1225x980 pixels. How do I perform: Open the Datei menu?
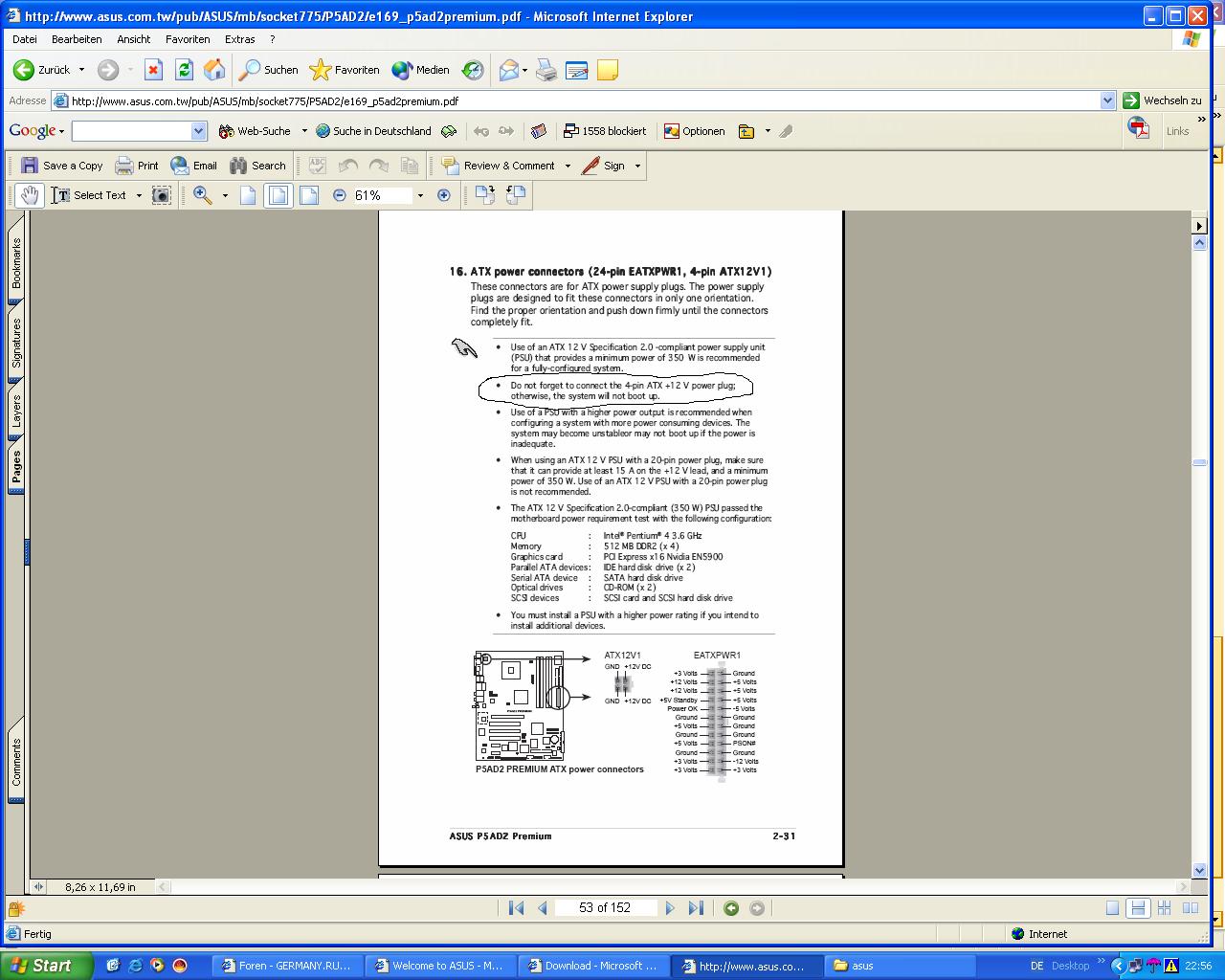25,39
